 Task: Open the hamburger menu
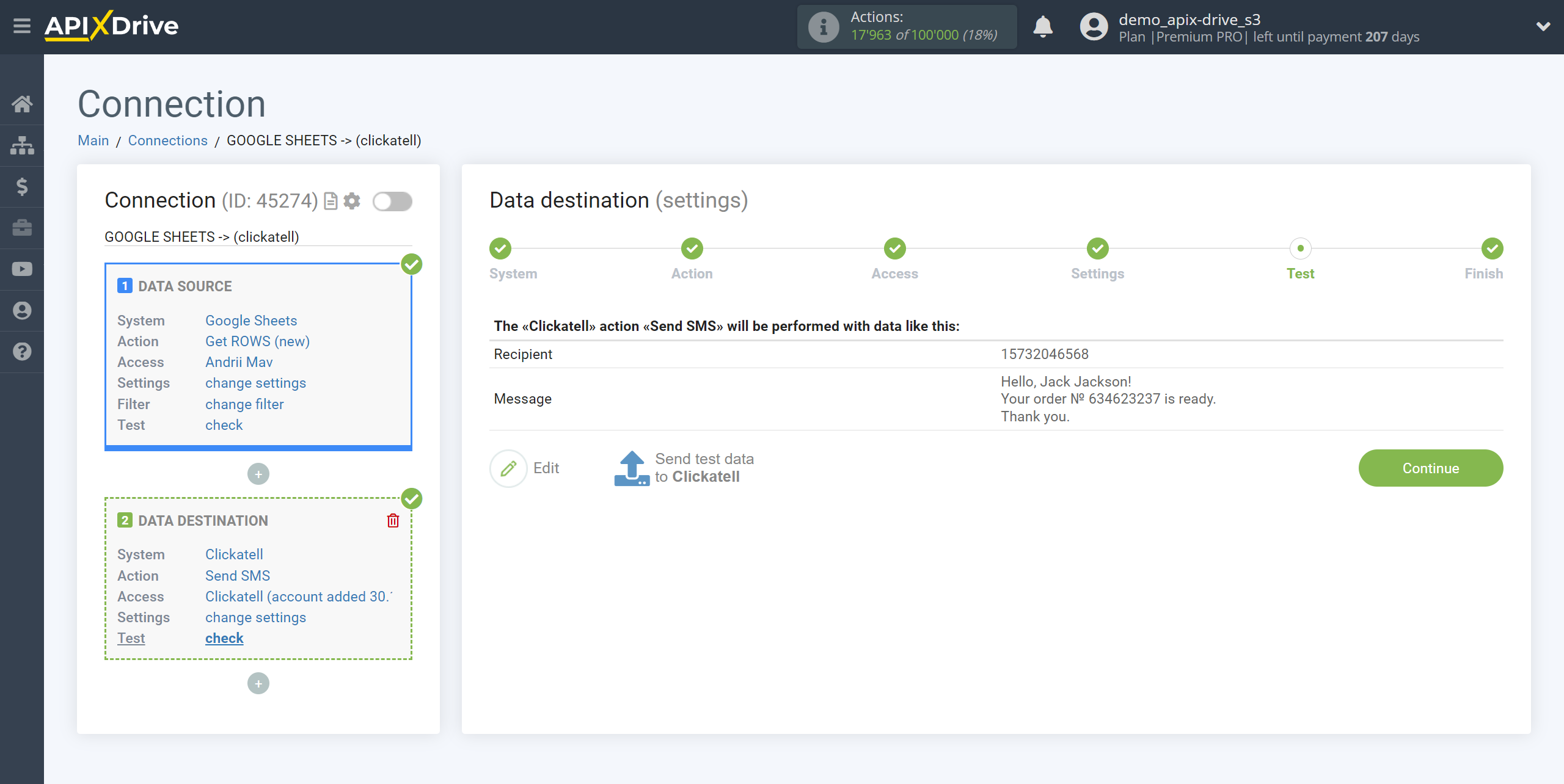tap(22, 26)
